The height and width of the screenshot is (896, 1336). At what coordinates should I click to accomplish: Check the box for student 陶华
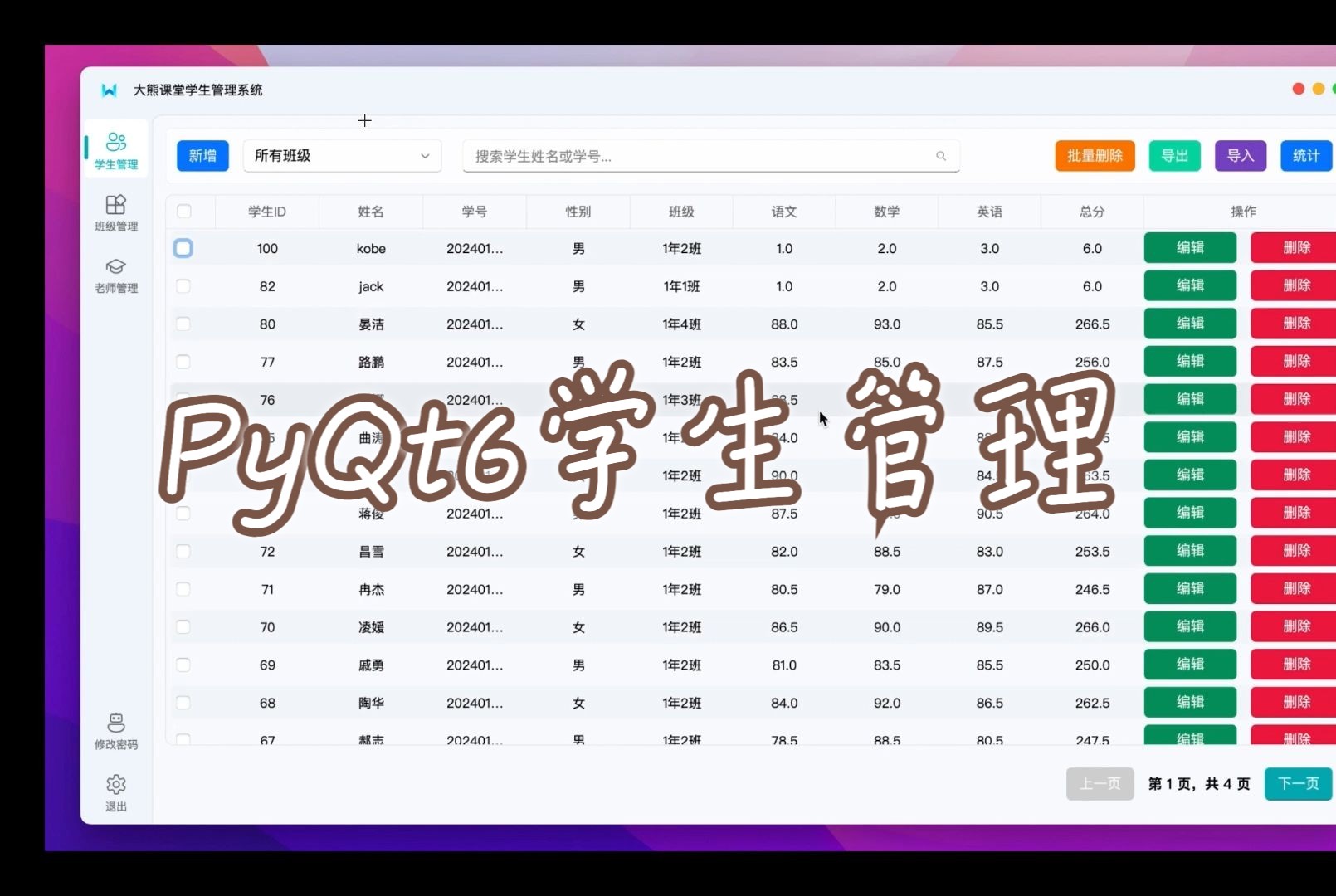point(183,703)
